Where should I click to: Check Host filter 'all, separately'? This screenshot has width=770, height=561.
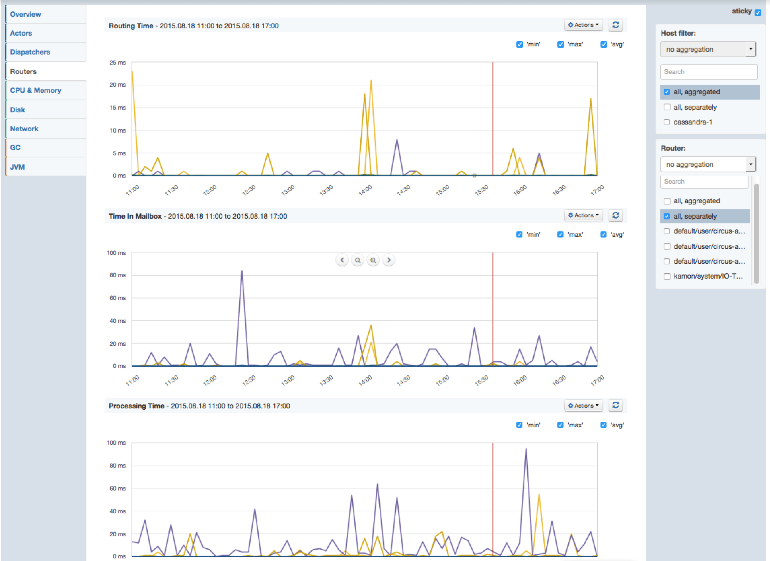pos(667,107)
